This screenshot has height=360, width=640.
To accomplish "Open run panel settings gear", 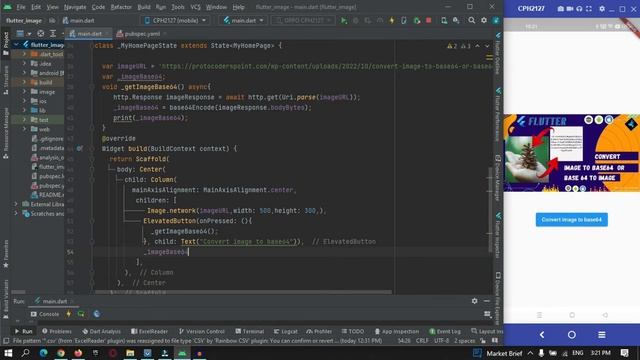I will (x=474, y=301).
